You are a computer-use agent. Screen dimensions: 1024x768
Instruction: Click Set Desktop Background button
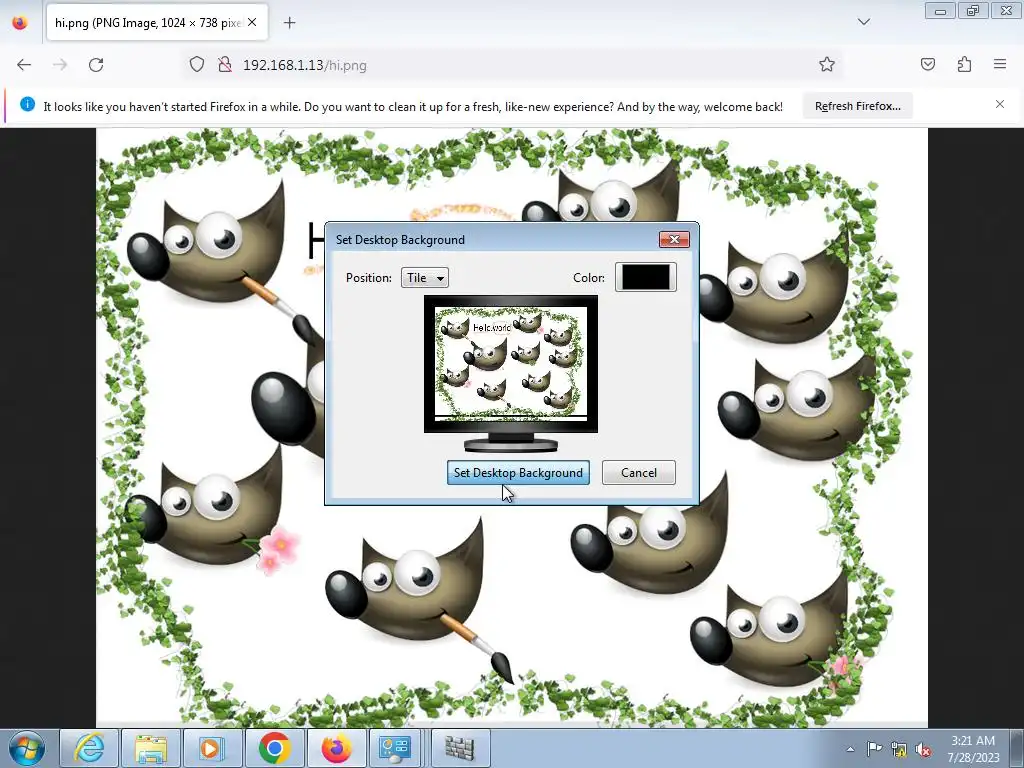[518, 473]
